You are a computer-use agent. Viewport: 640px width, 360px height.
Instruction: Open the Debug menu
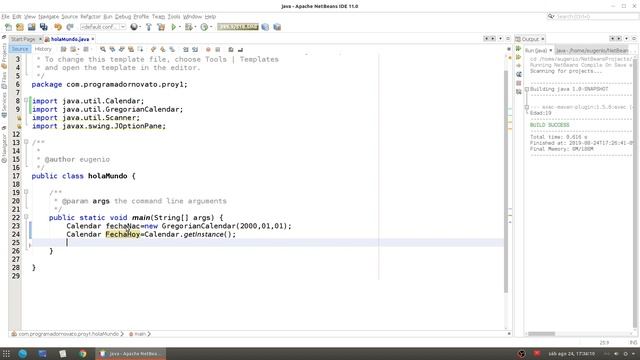click(x=122, y=17)
